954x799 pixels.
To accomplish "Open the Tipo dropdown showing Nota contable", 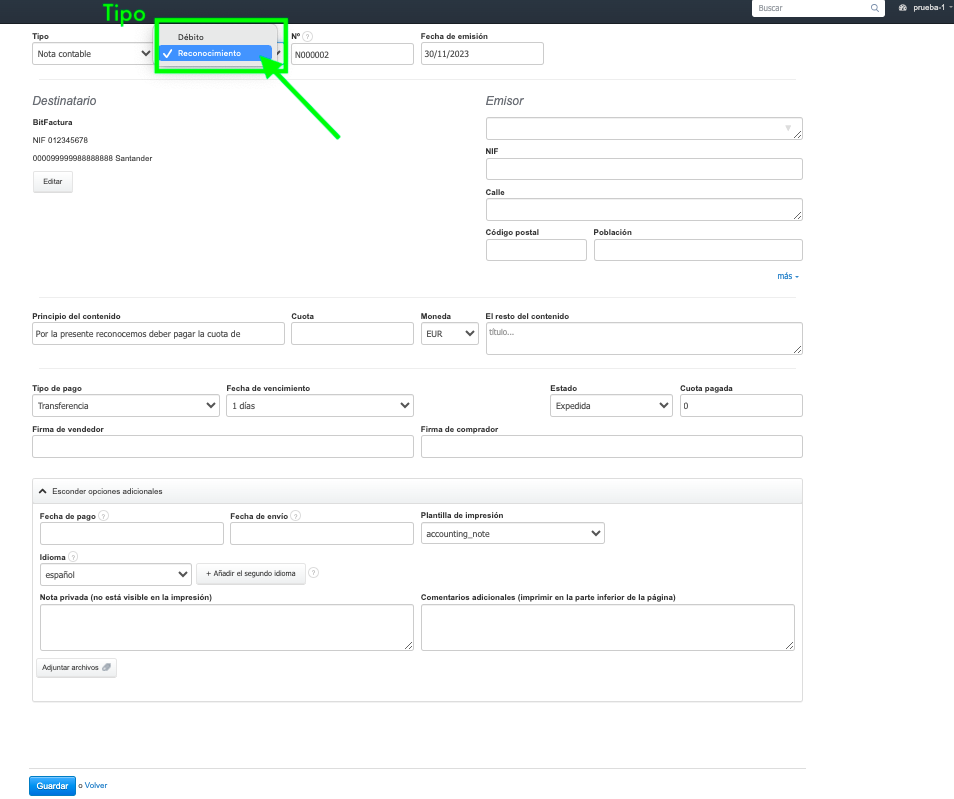I will pos(91,54).
